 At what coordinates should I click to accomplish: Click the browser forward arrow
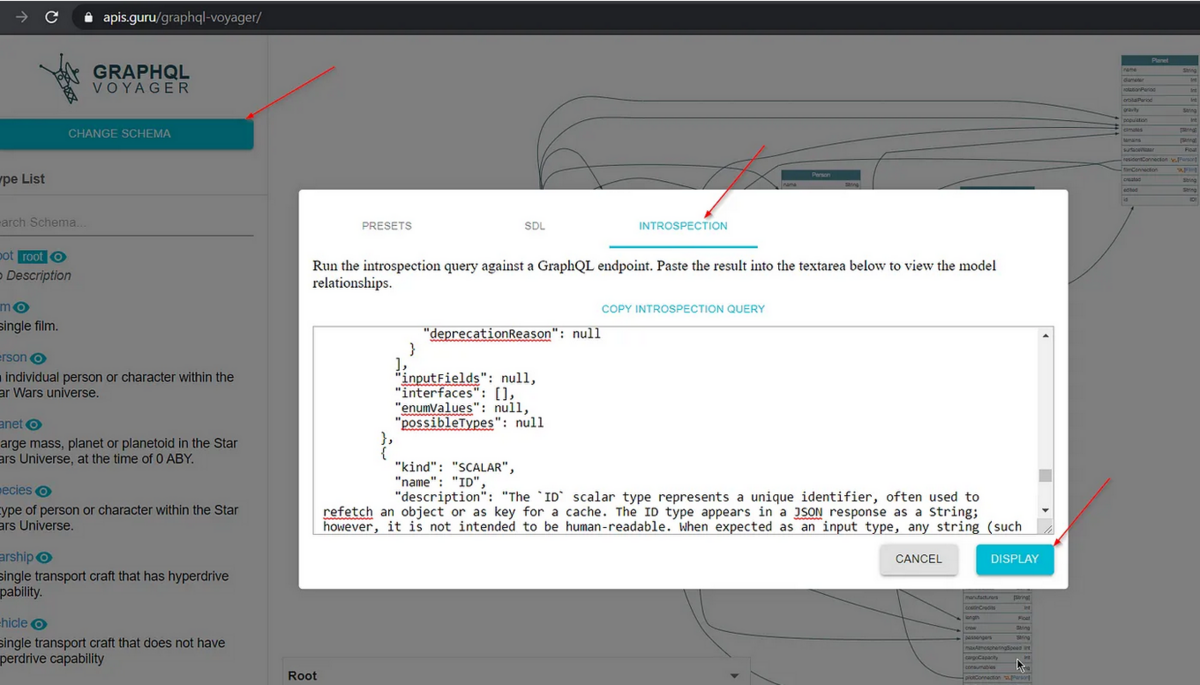tap(21, 17)
